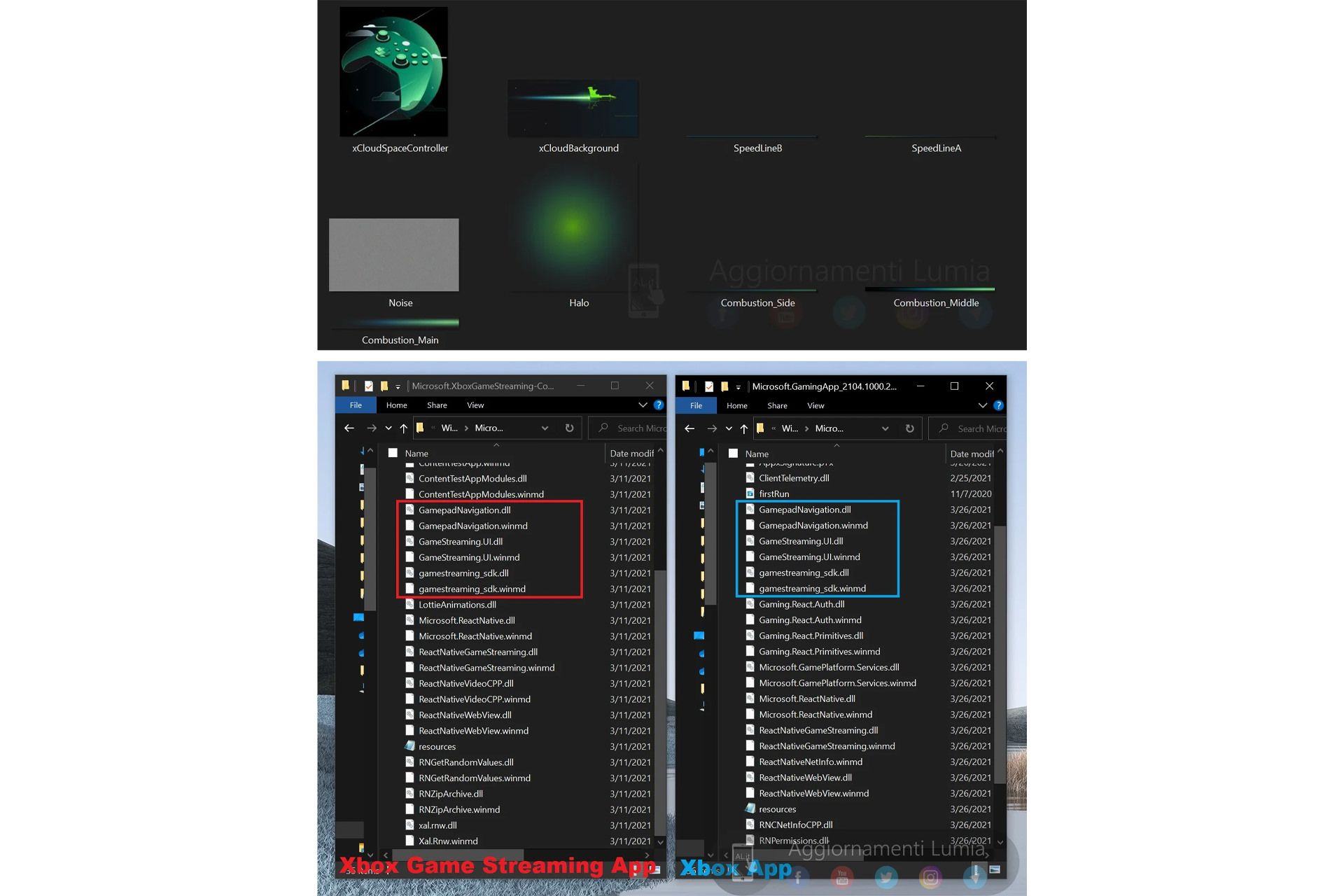1344x896 pixels.
Task: Check the select-all checkbox above the Name column
Action: point(392,454)
